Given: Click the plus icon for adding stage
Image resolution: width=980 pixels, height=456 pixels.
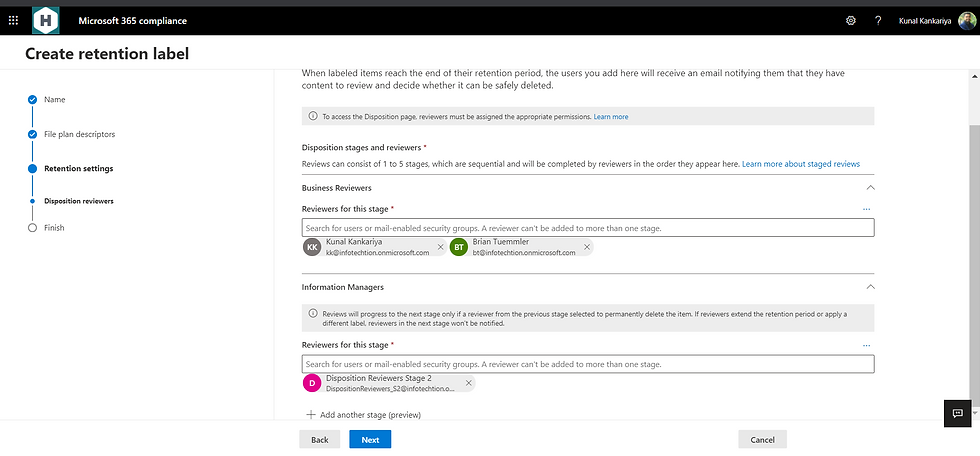Looking at the screenshot, I should [311, 415].
